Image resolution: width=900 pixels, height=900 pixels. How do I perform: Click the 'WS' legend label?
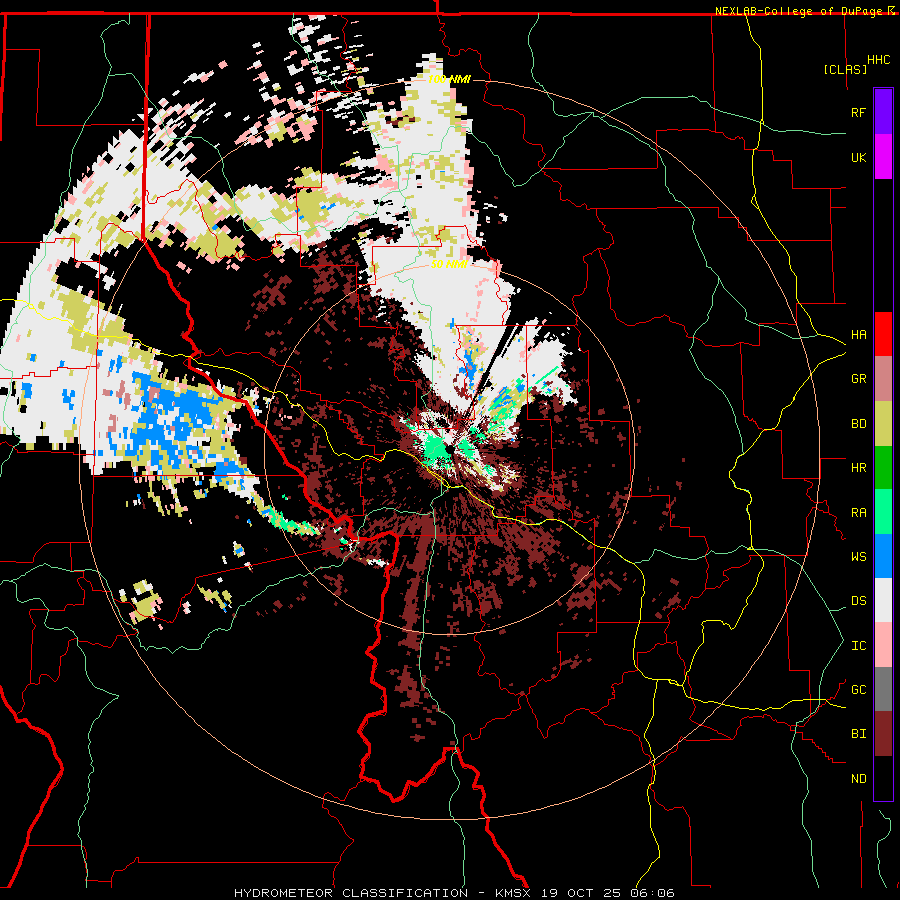pos(858,557)
